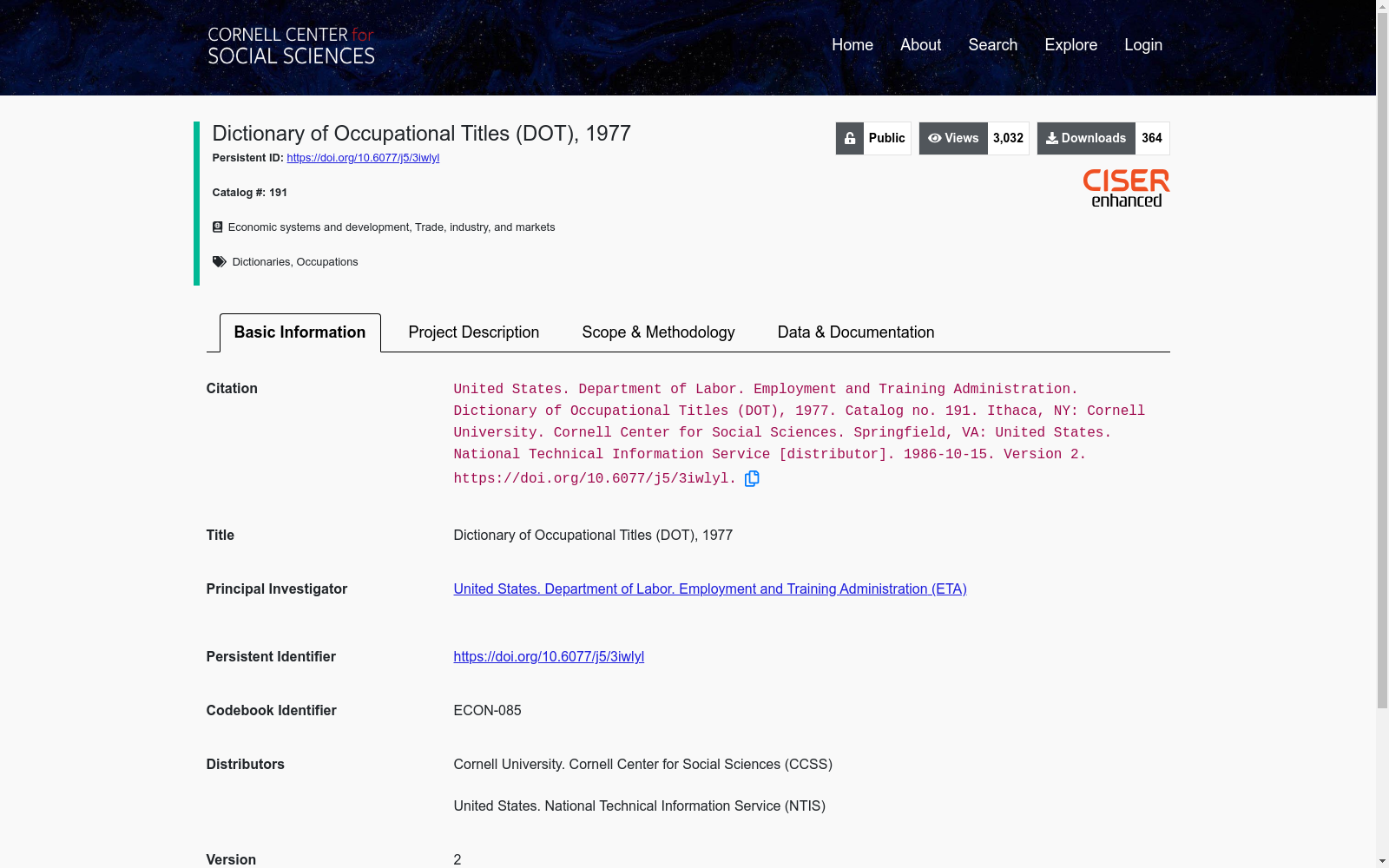
Task: Click the Cornell Center for Social Sciences logo
Action: point(291,46)
